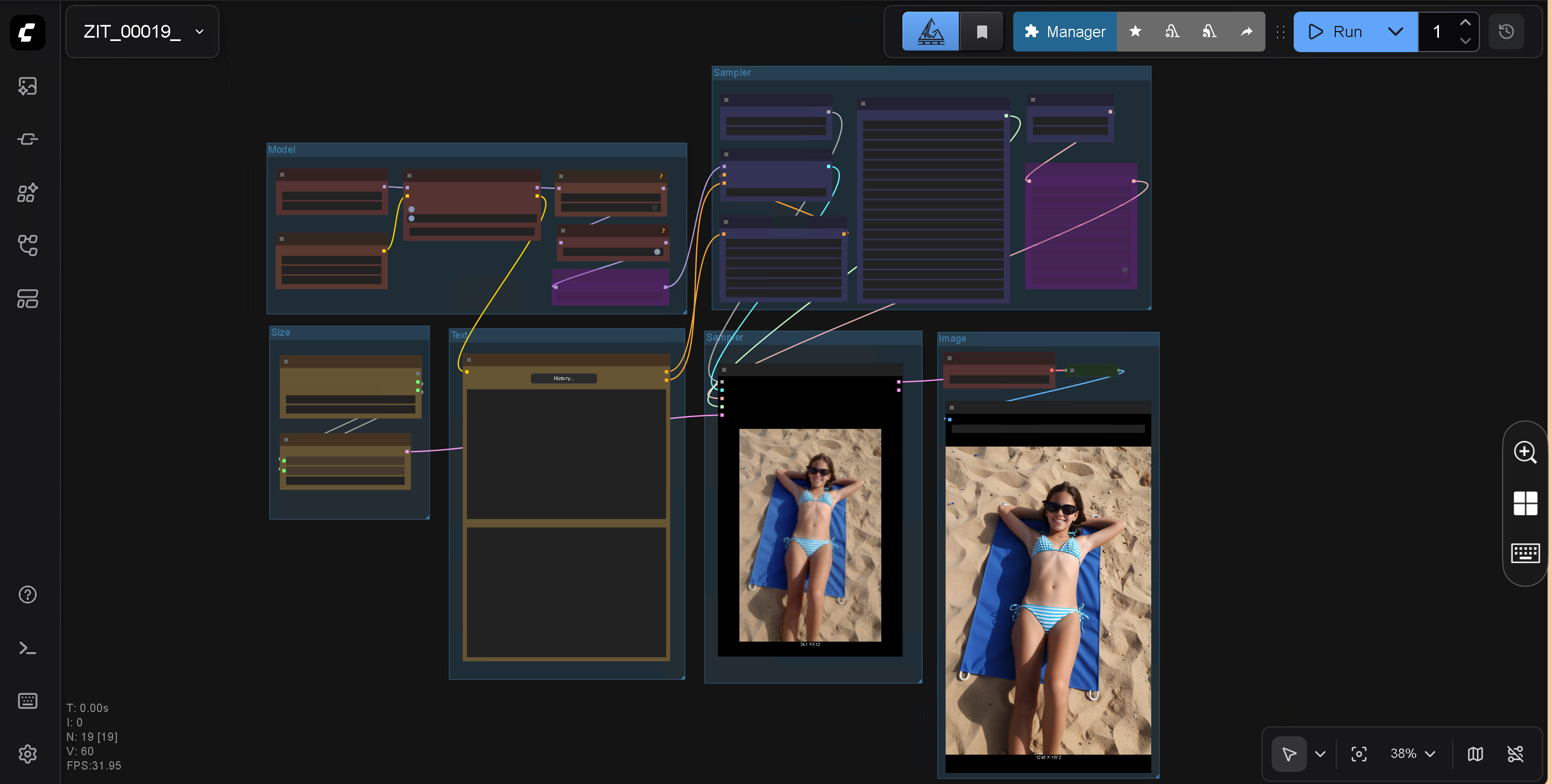The width and height of the screenshot is (1552, 784).
Task: Click the fit-view focus icon in bottom toolbar
Action: (x=1359, y=754)
